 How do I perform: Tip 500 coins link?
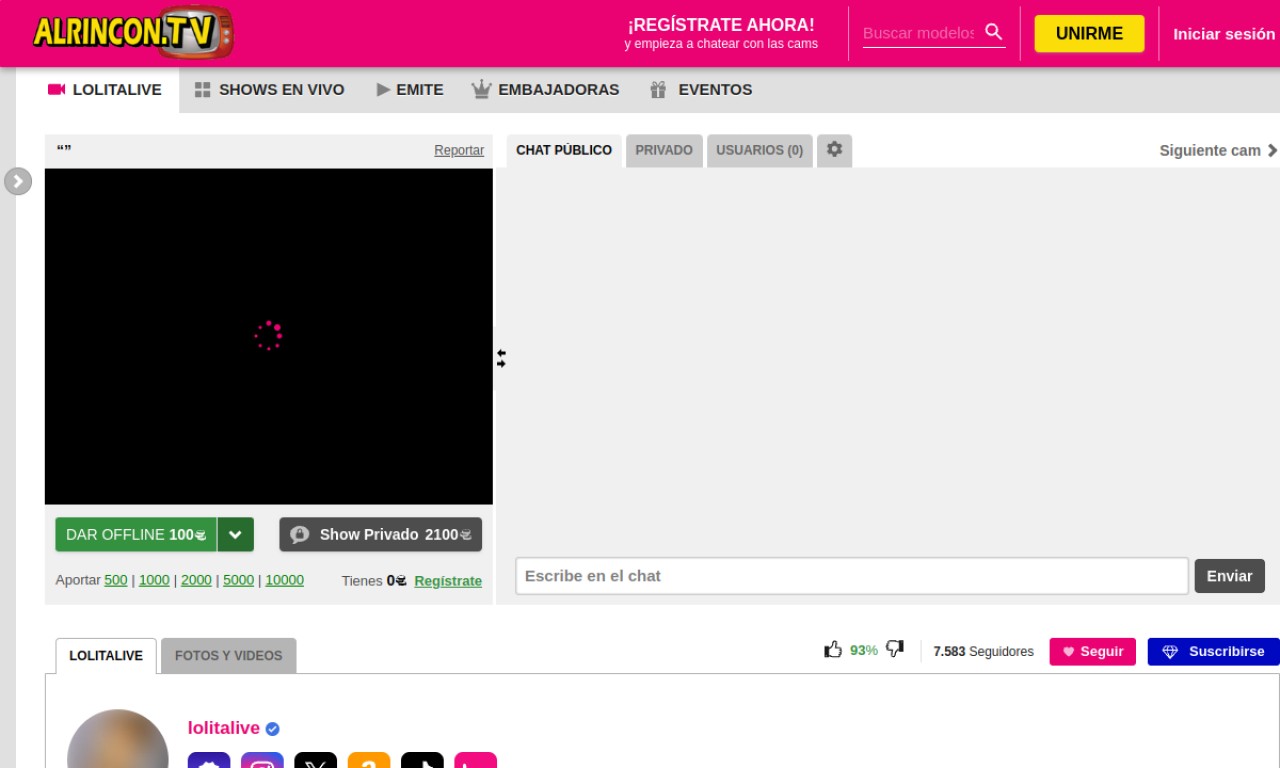point(116,580)
